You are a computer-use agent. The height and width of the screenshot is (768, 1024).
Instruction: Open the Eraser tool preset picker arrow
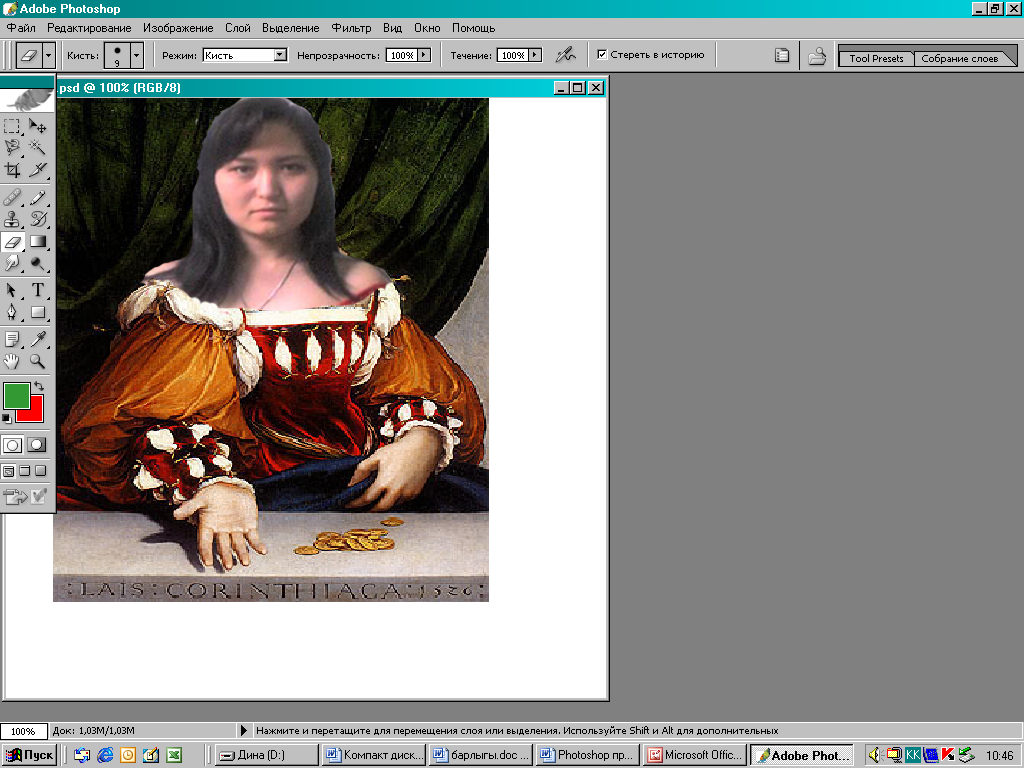[48, 56]
